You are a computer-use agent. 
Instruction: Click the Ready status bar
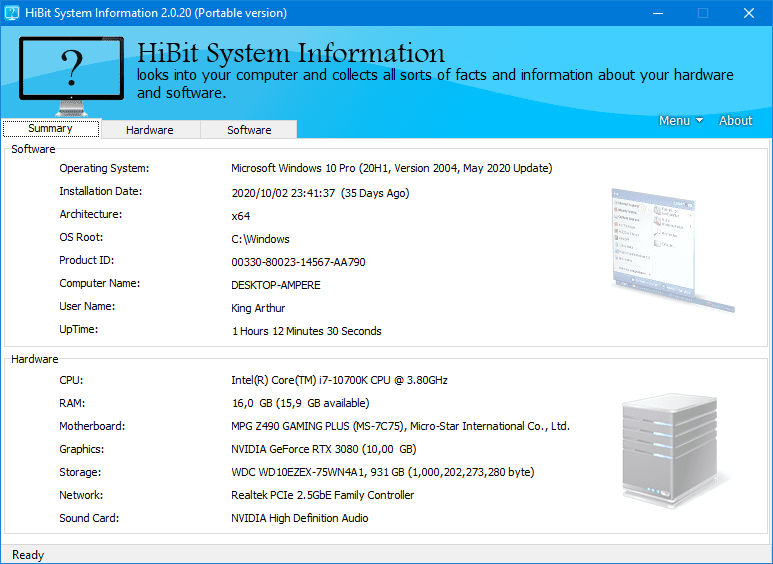pyautogui.click(x=29, y=555)
